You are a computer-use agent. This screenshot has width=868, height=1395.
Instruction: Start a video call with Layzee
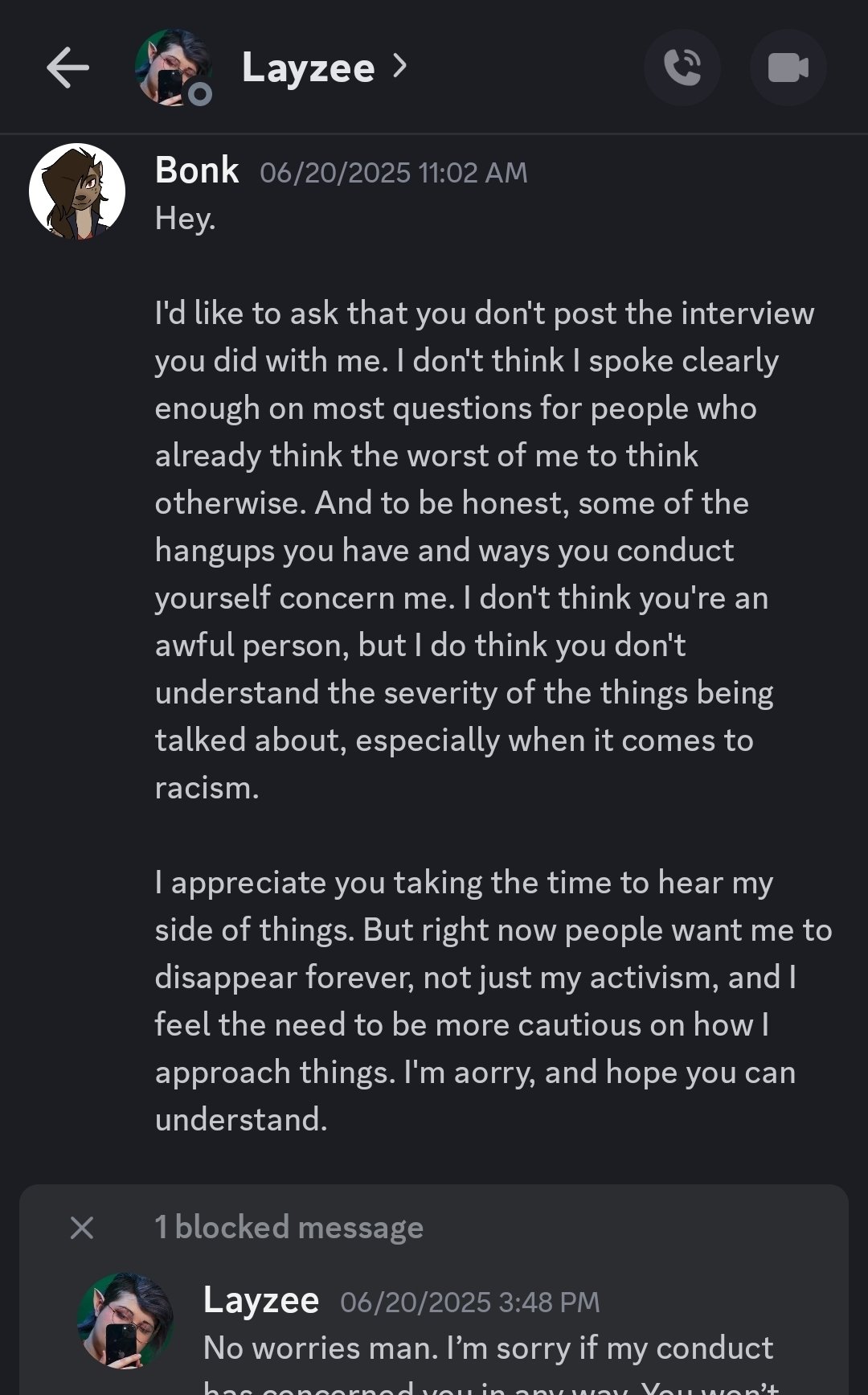point(788,68)
